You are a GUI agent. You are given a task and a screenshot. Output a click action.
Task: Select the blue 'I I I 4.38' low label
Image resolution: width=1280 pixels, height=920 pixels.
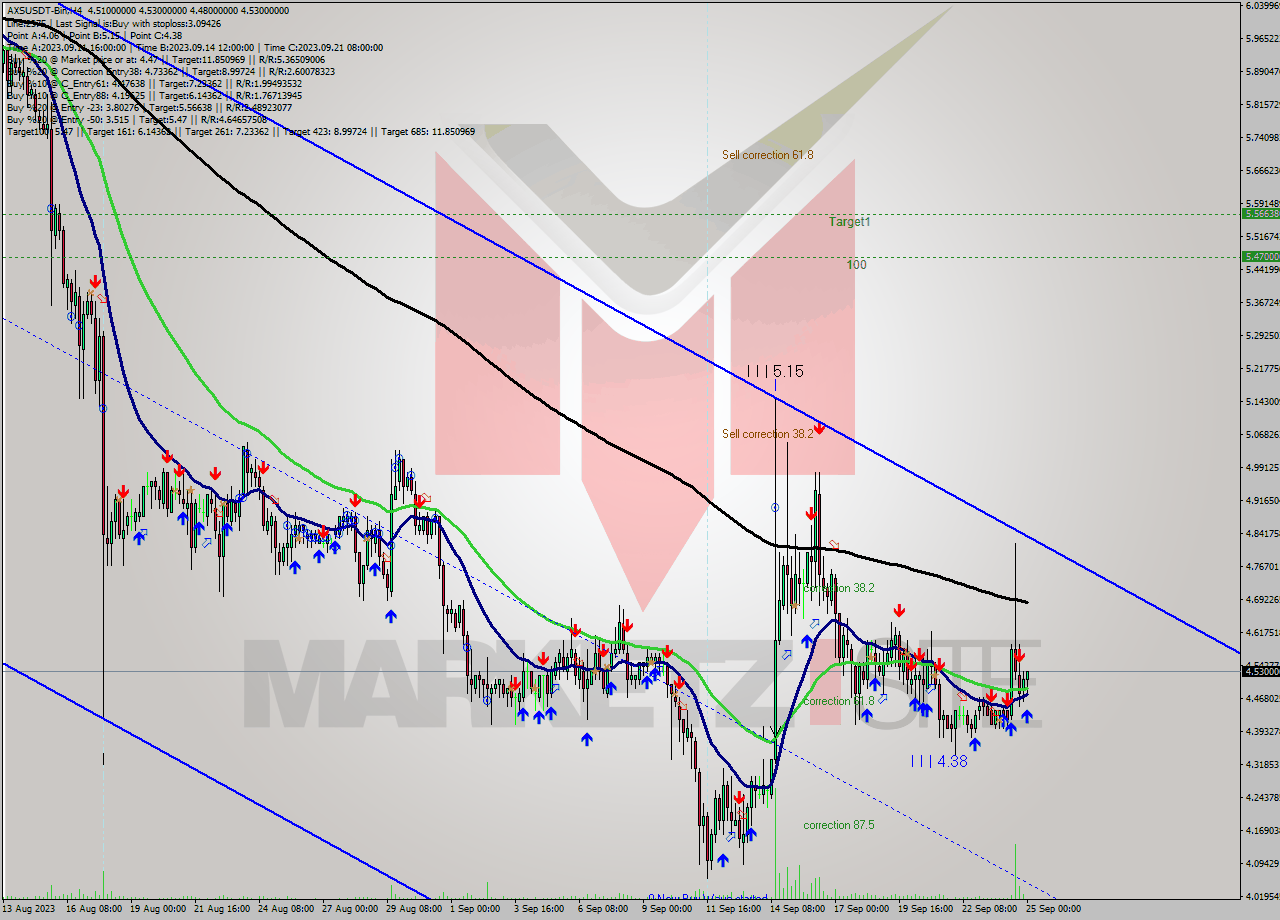(939, 761)
